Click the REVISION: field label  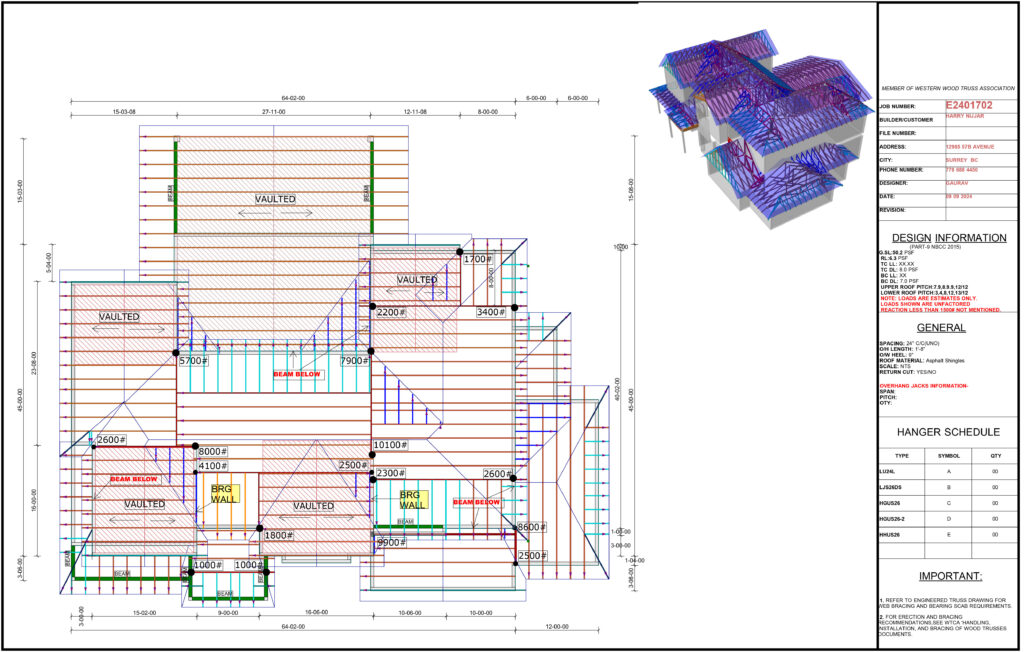892,210
